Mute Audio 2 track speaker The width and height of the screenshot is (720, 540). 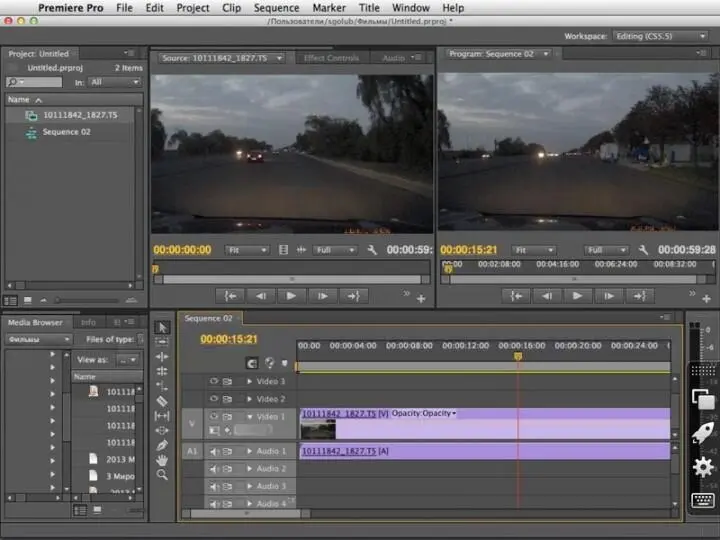[214, 469]
